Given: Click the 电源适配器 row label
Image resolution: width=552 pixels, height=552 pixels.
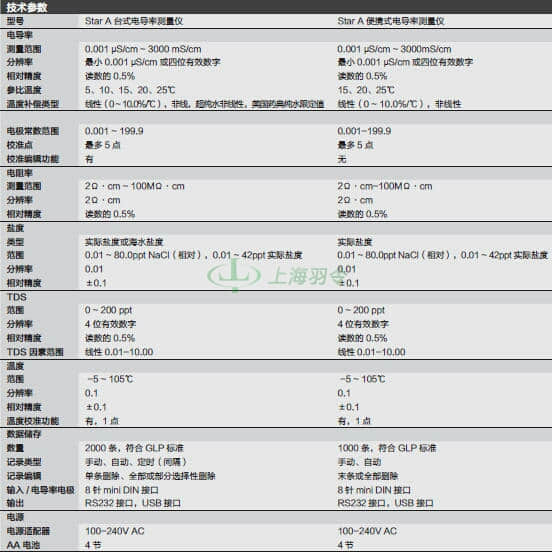Looking at the screenshot, I should pyautogui.click(x=28, y=531).
